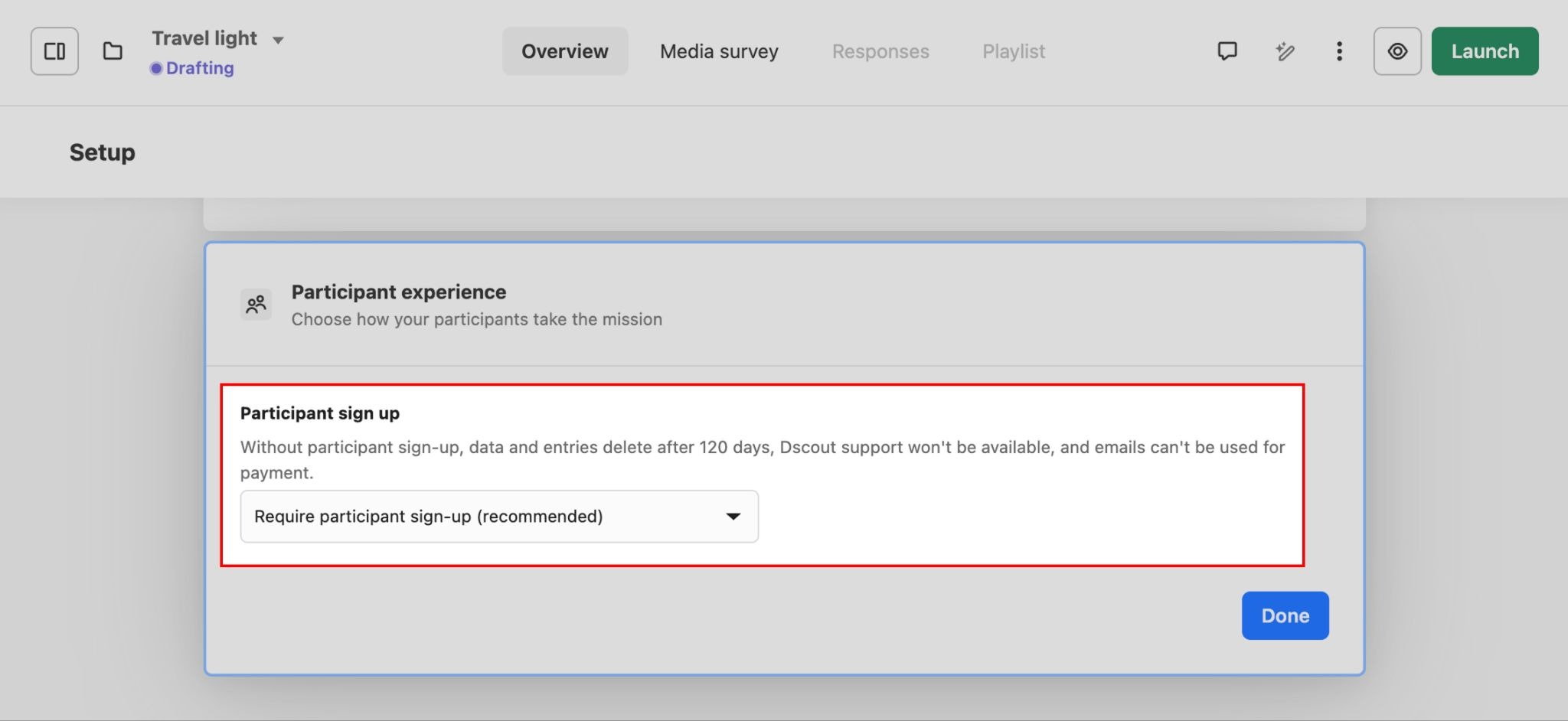The height and width of the screenshot is (721, 1568).
Task: Click the green Launch button
Action: click(1485, 51)
